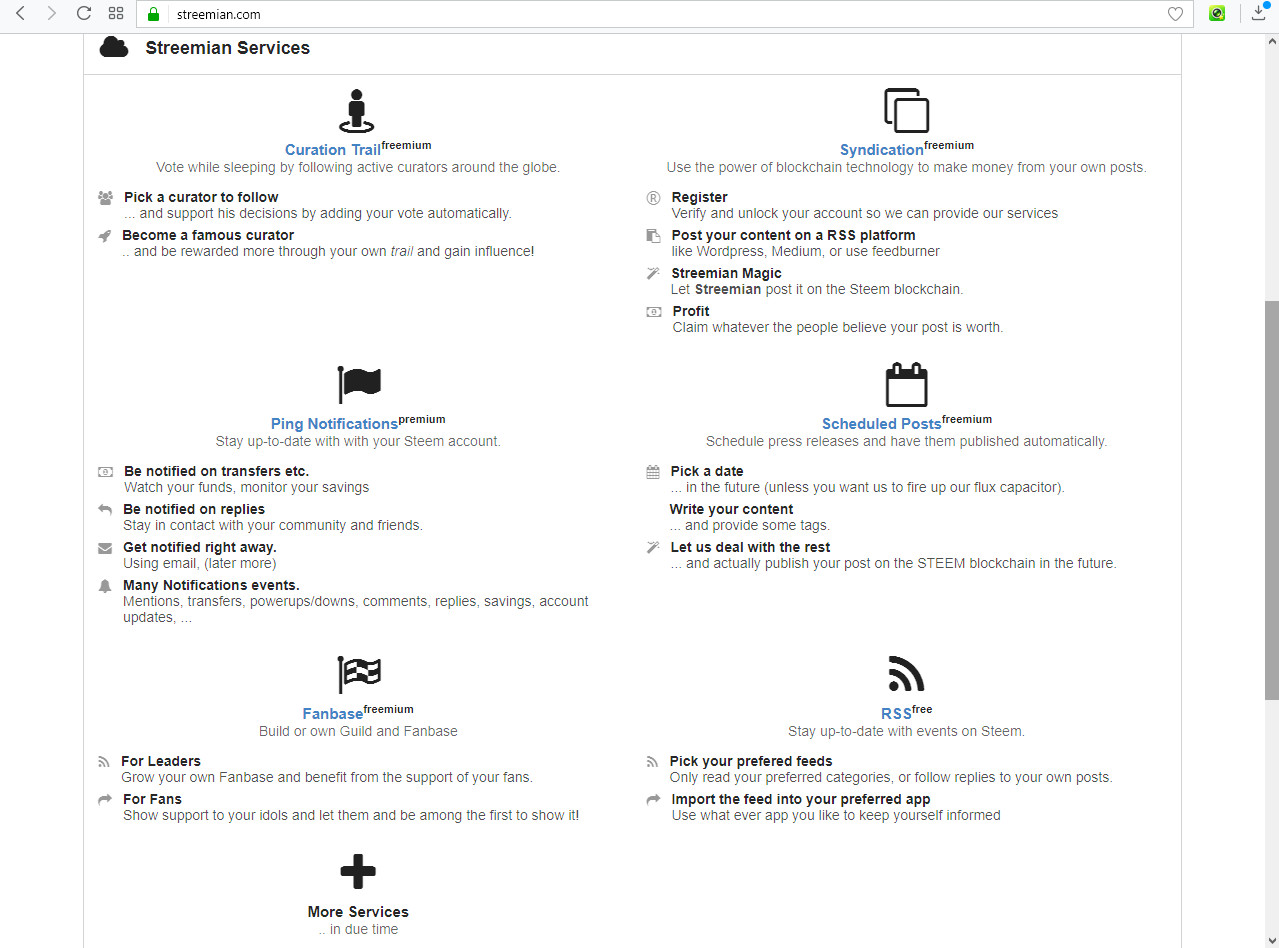Click the Curation Trail person icon
1279x948 pixels.
coord(357,111)
